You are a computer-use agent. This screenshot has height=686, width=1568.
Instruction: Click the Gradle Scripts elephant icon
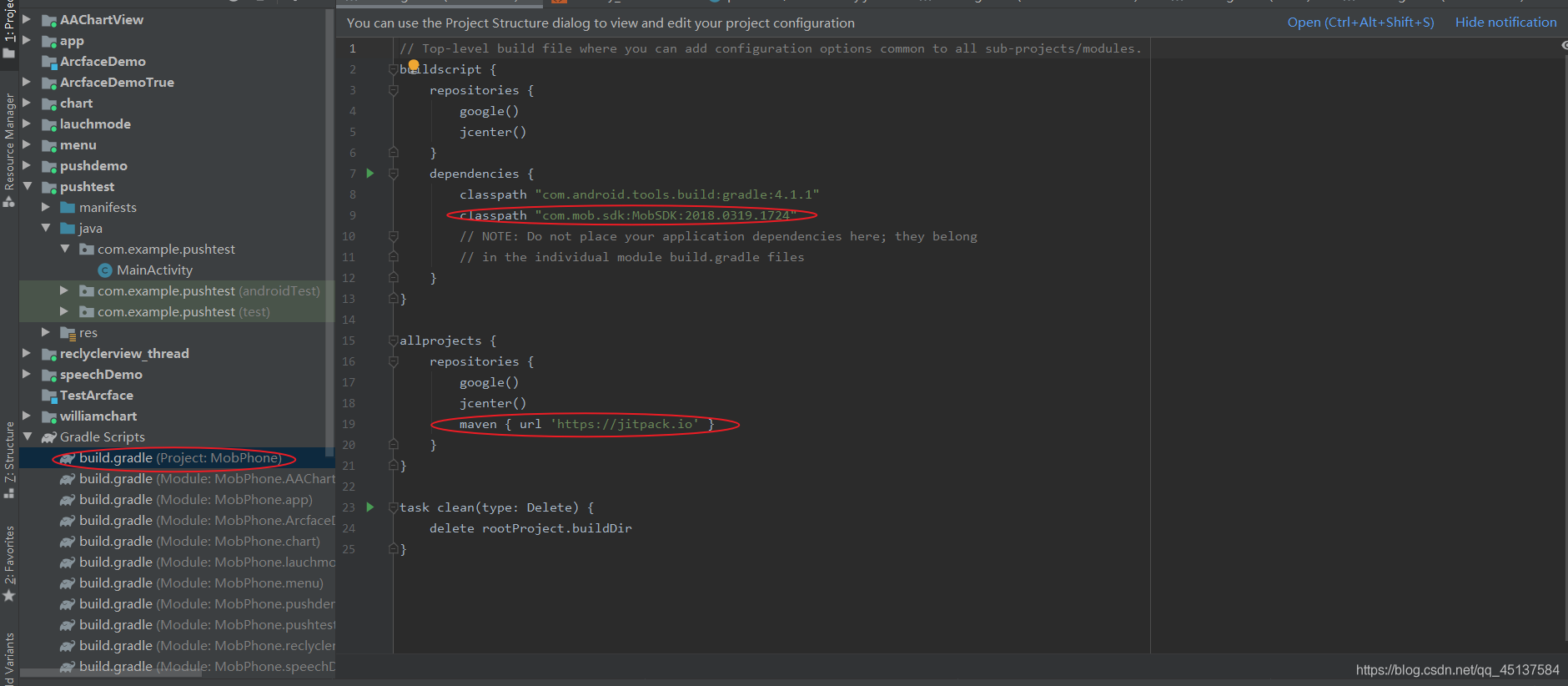[x=49, y=436]
